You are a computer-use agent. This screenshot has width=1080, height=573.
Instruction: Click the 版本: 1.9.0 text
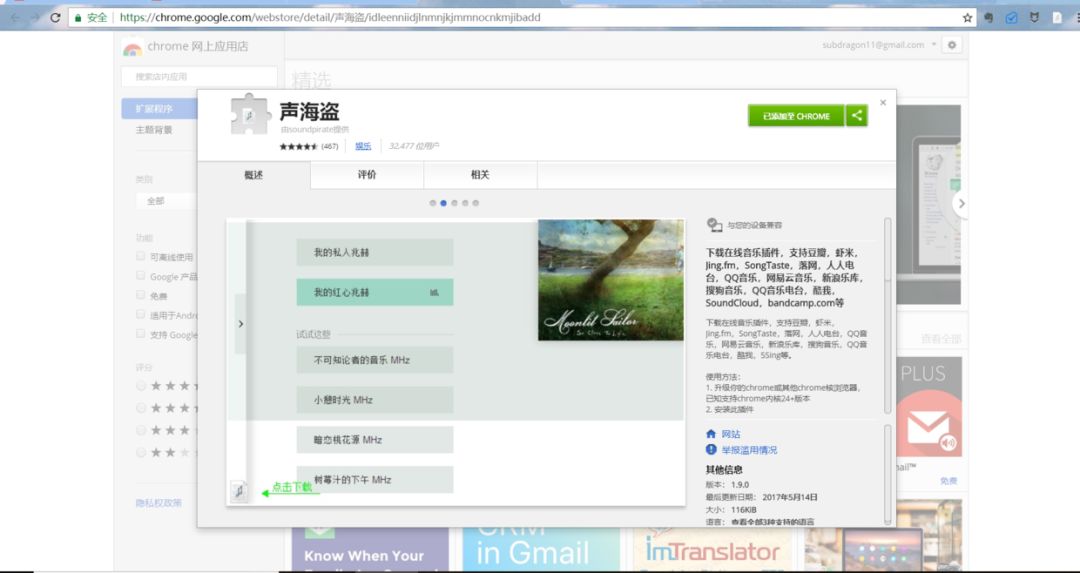coord(727,485)
